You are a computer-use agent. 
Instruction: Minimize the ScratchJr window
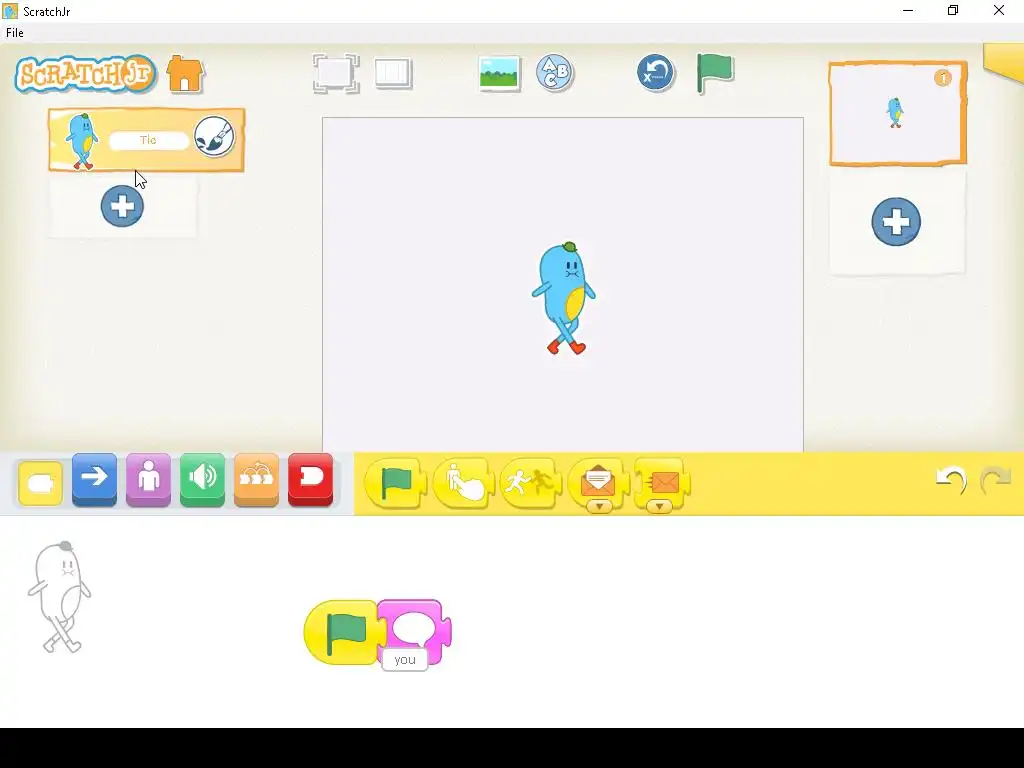point(908,10)
